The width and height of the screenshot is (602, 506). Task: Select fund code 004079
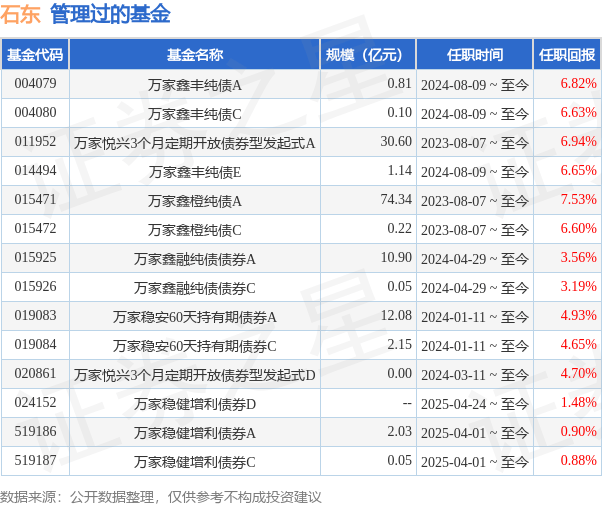click(x=35, y=83)
